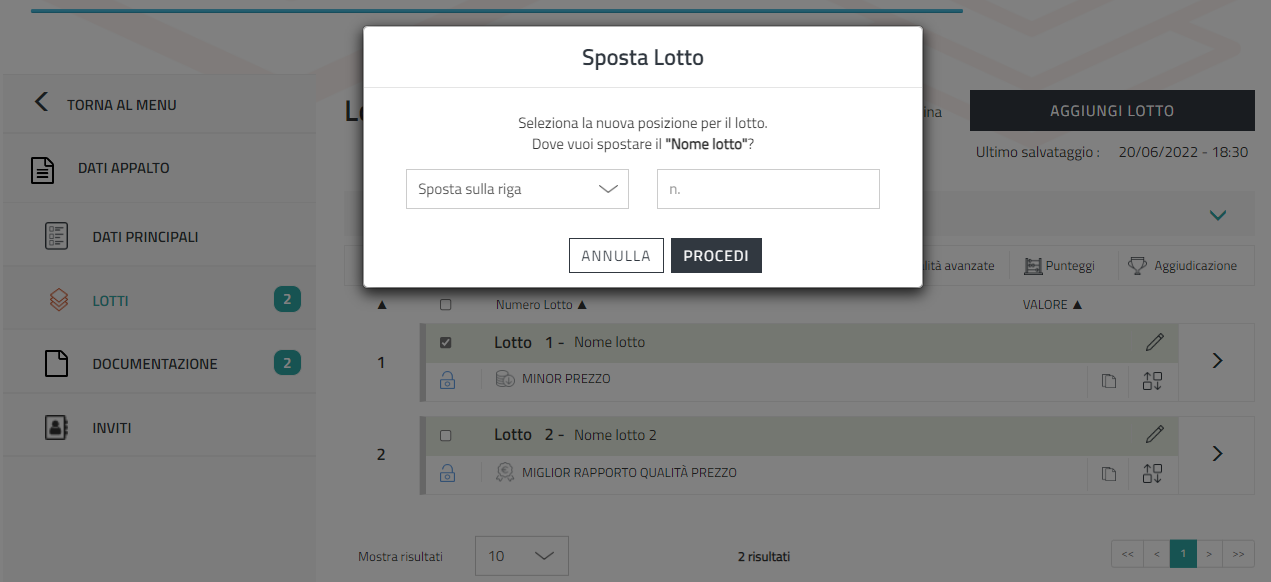Cancel the dialog with Annulla
This screenshot has width=1271, height=582.
pos(616,256)
